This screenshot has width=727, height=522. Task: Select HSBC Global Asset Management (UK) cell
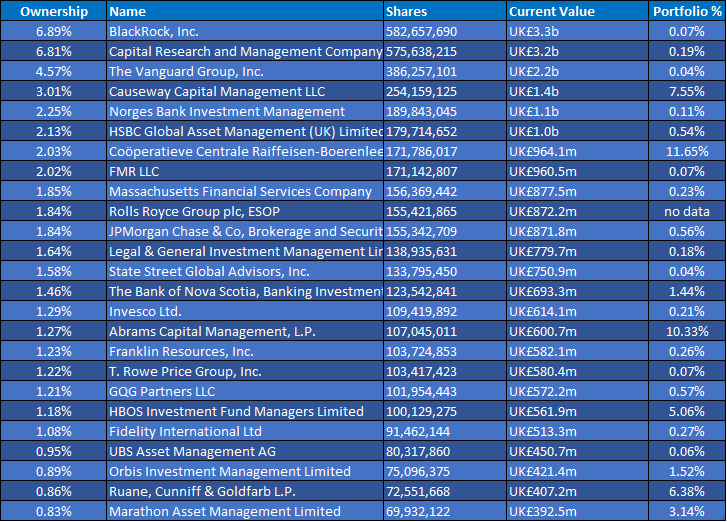point(245,131)
